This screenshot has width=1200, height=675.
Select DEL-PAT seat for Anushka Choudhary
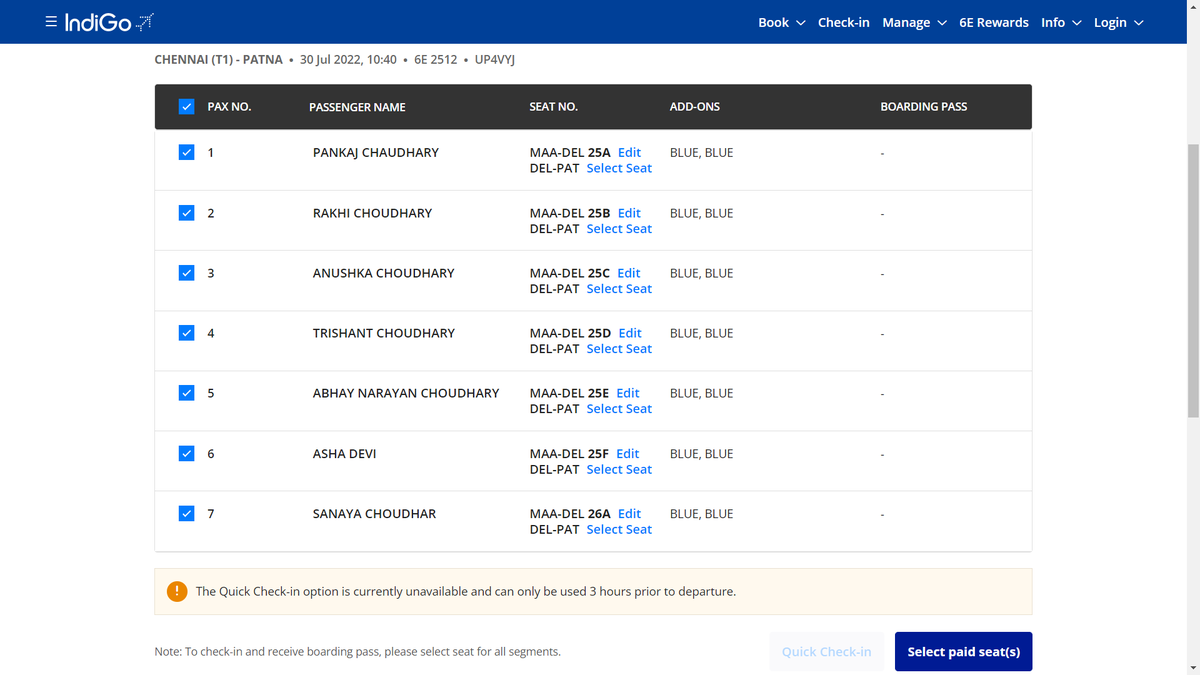[619, 288]
